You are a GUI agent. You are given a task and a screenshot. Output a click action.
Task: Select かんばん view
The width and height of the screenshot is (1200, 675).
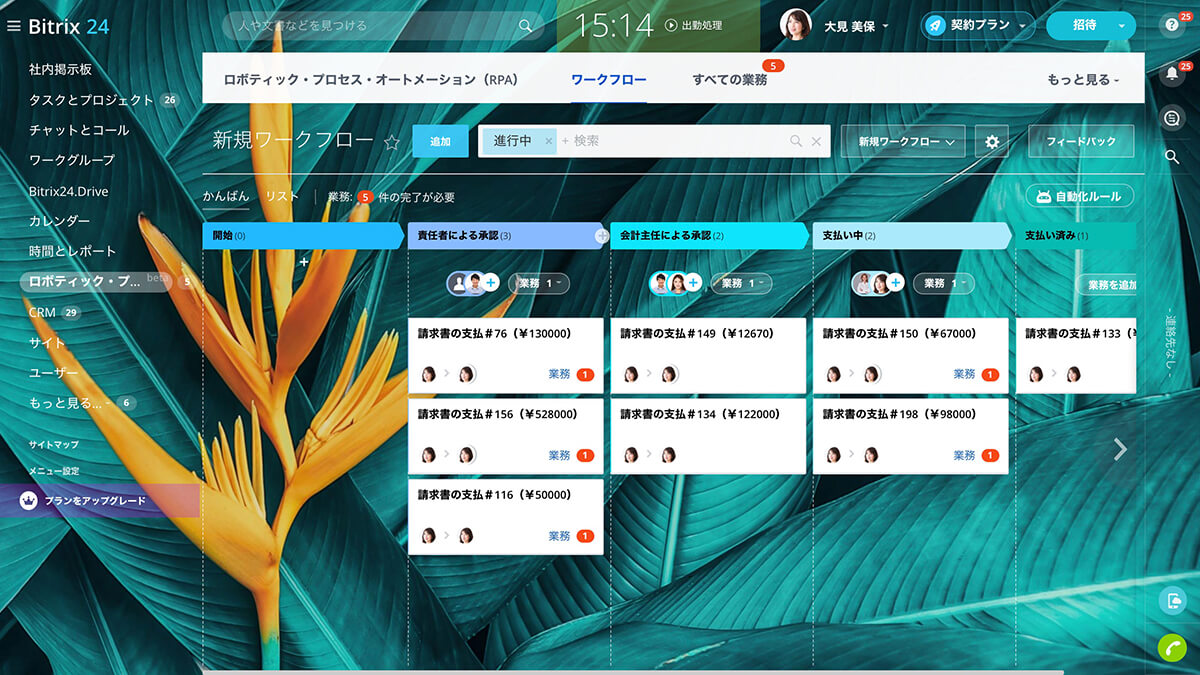[226, 197]
